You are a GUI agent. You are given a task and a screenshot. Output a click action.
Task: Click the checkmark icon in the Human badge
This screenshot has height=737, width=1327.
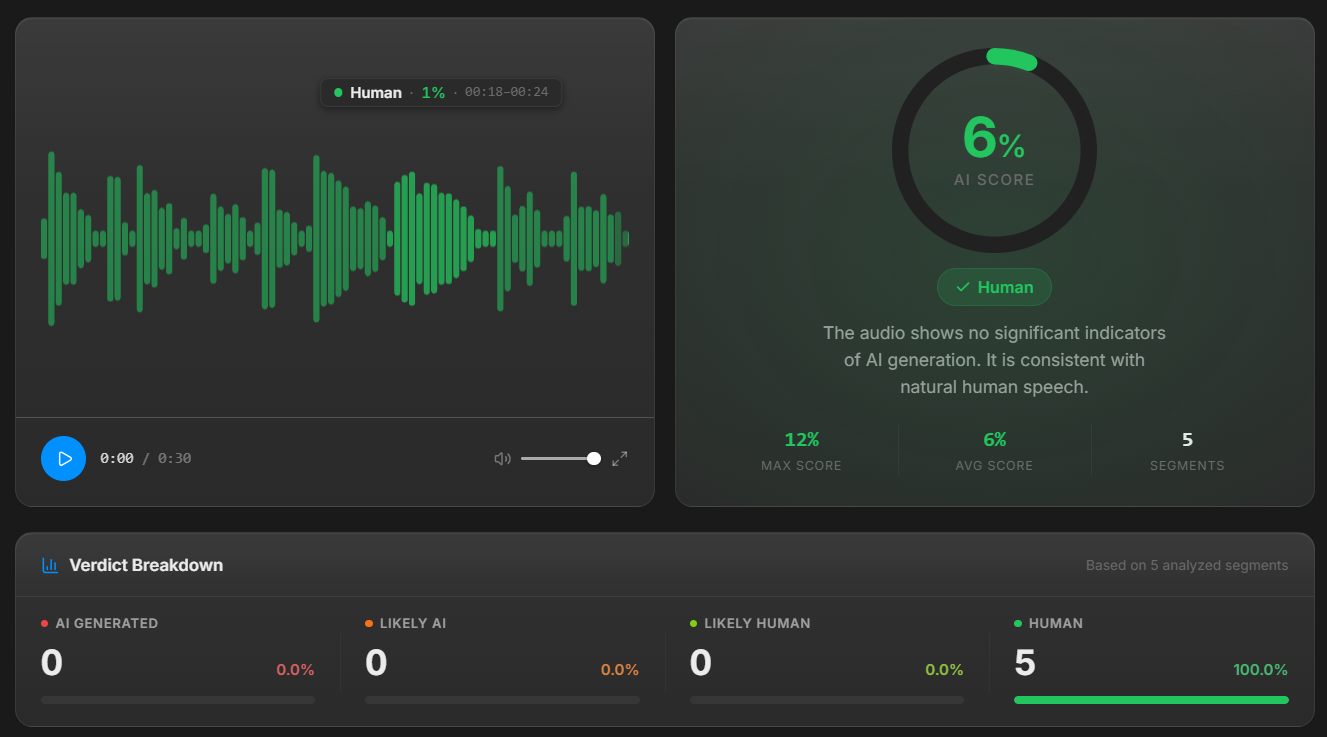[963, 287]
